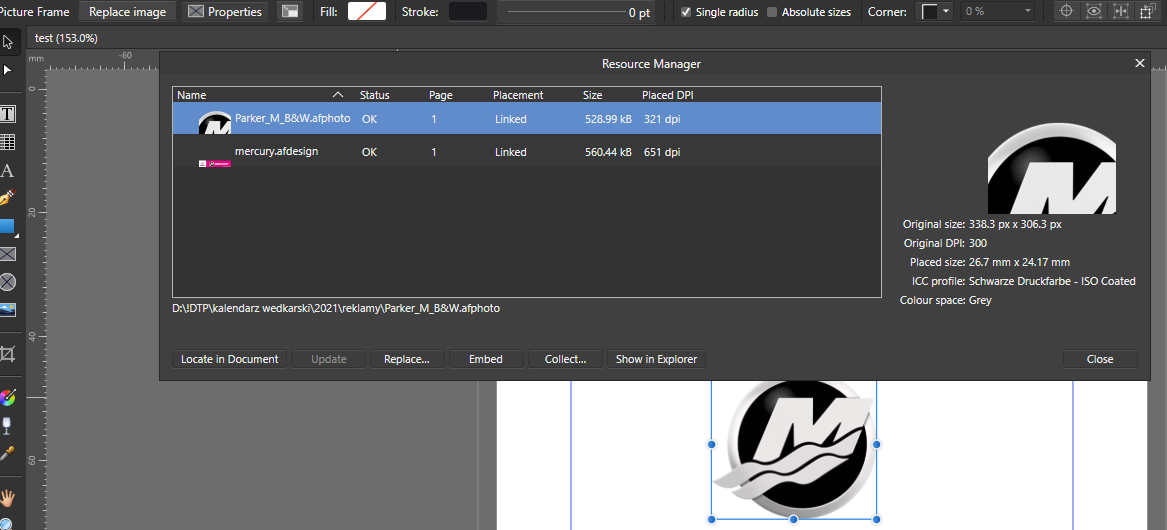Click the Collect... button
The image size is (1167, 530).
pyautogui.click(x=566, y=359)
